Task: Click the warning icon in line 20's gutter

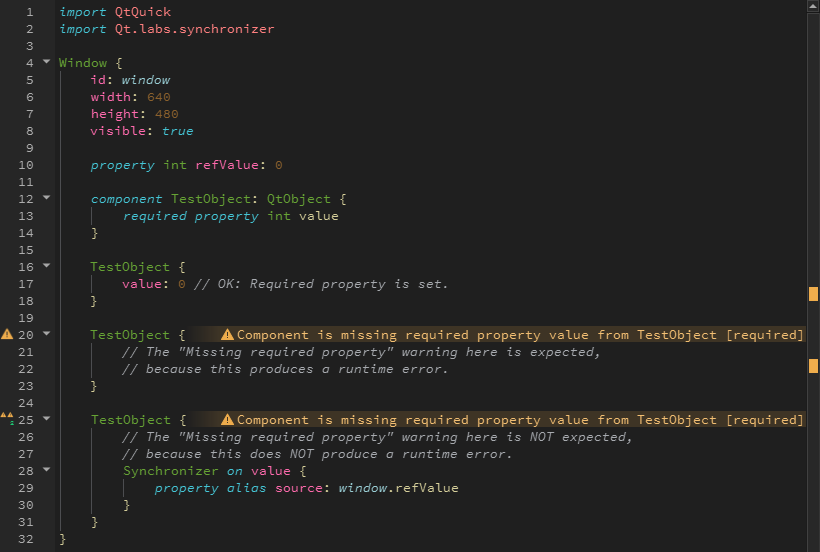Action: 7,334
